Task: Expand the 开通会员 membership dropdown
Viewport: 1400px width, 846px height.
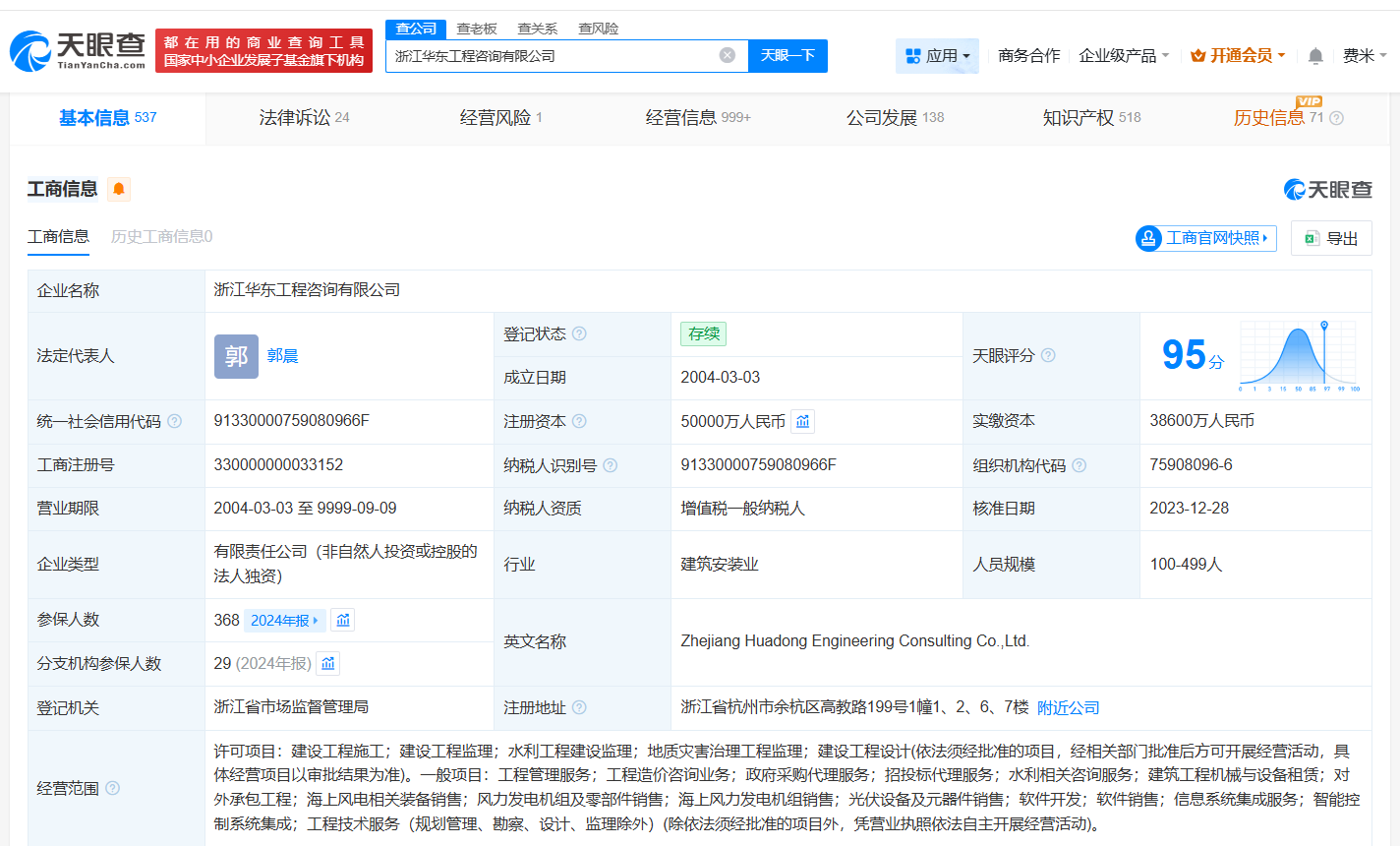Action: click(1238, 56)
